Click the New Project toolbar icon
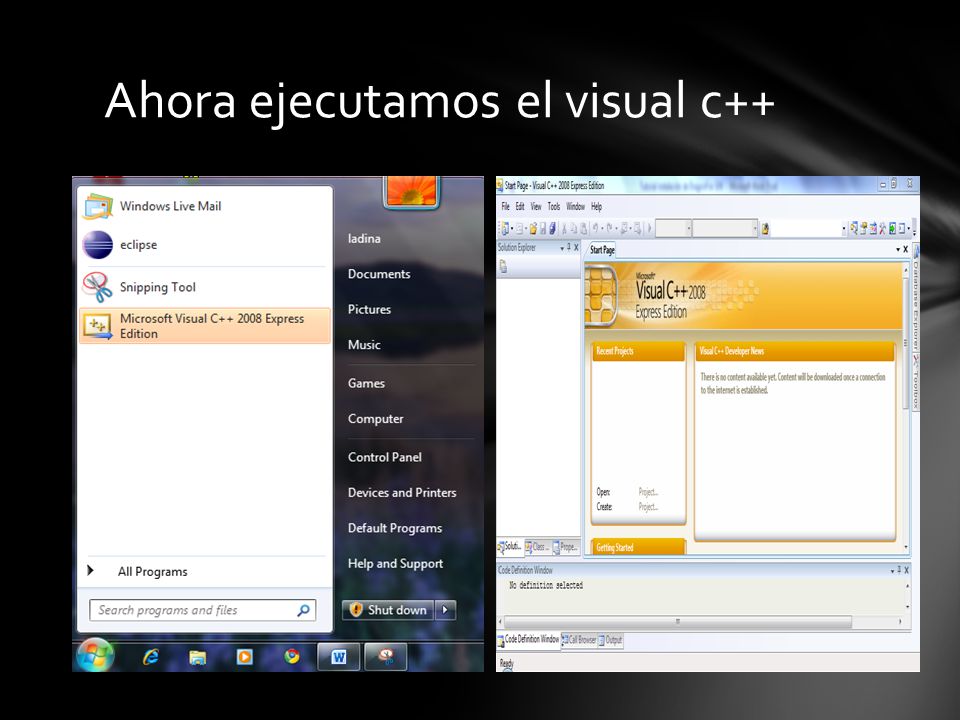The height and width of the screenshot is (720, 960). [x=504, y=229]
